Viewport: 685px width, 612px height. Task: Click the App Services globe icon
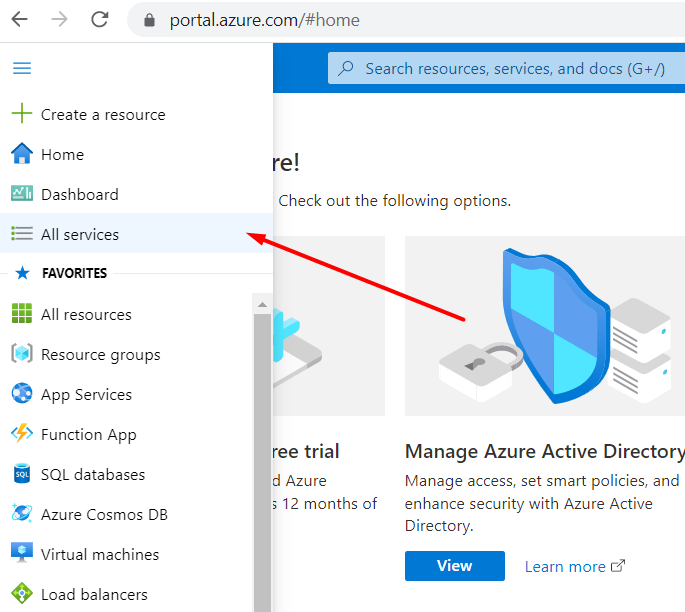click(x=22, y=393)
